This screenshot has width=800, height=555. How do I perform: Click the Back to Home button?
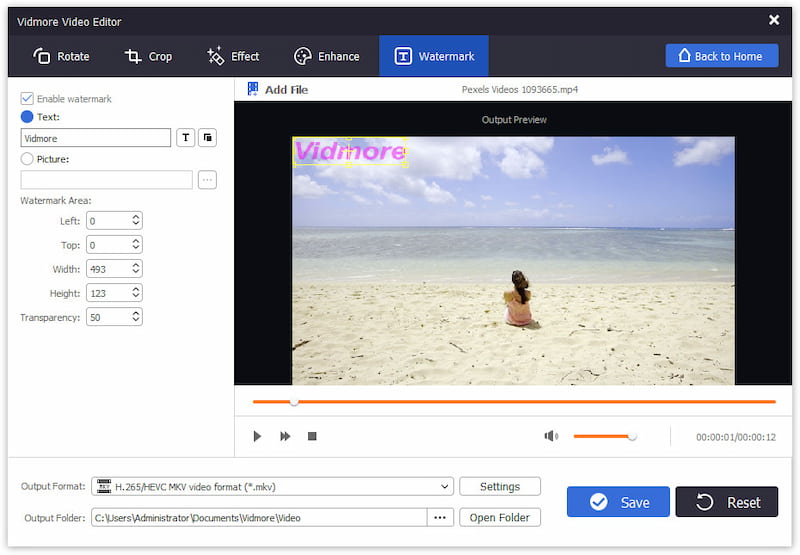[721, 56]
